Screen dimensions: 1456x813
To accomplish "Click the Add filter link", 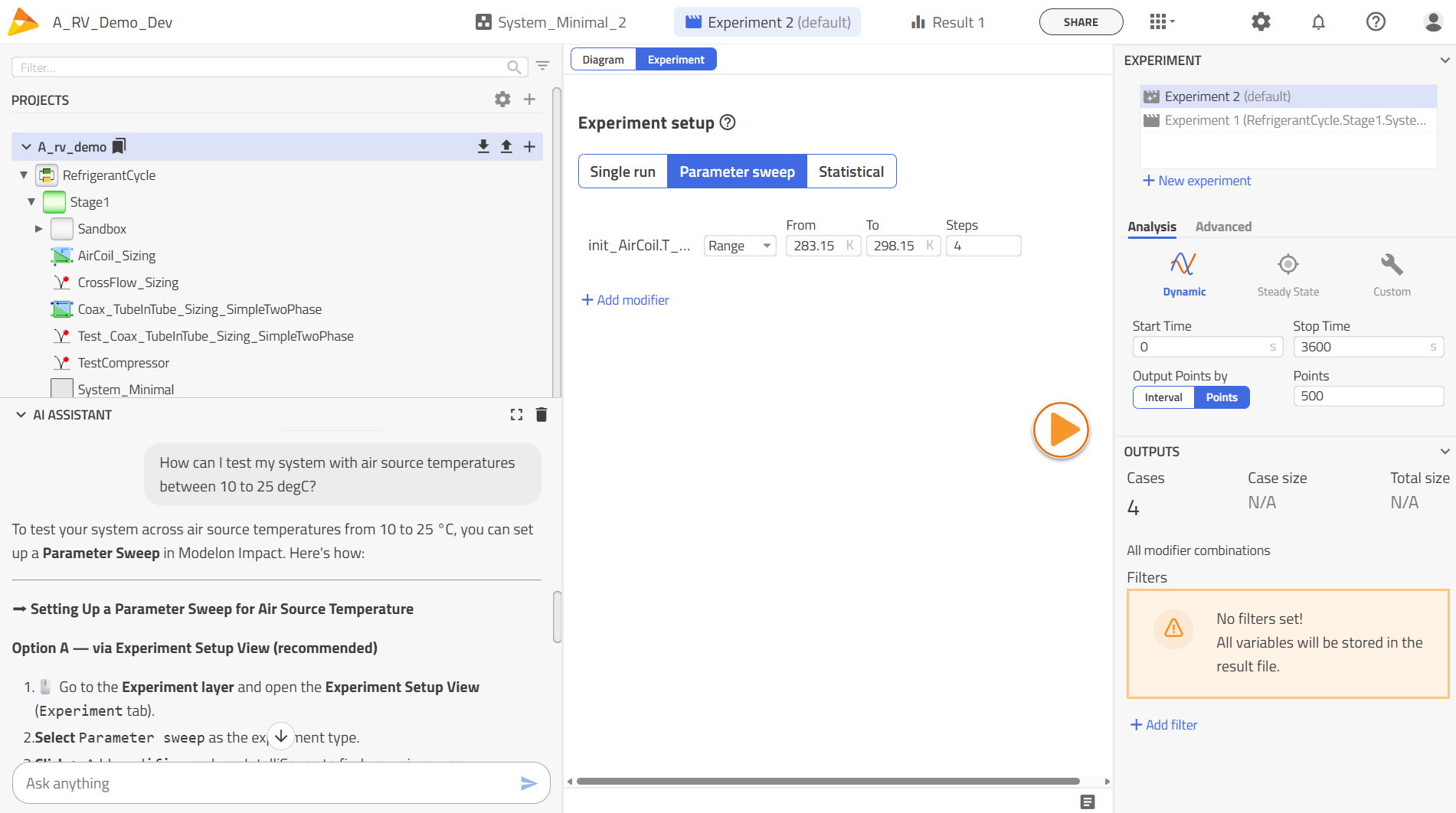I will click(1164, 725).
